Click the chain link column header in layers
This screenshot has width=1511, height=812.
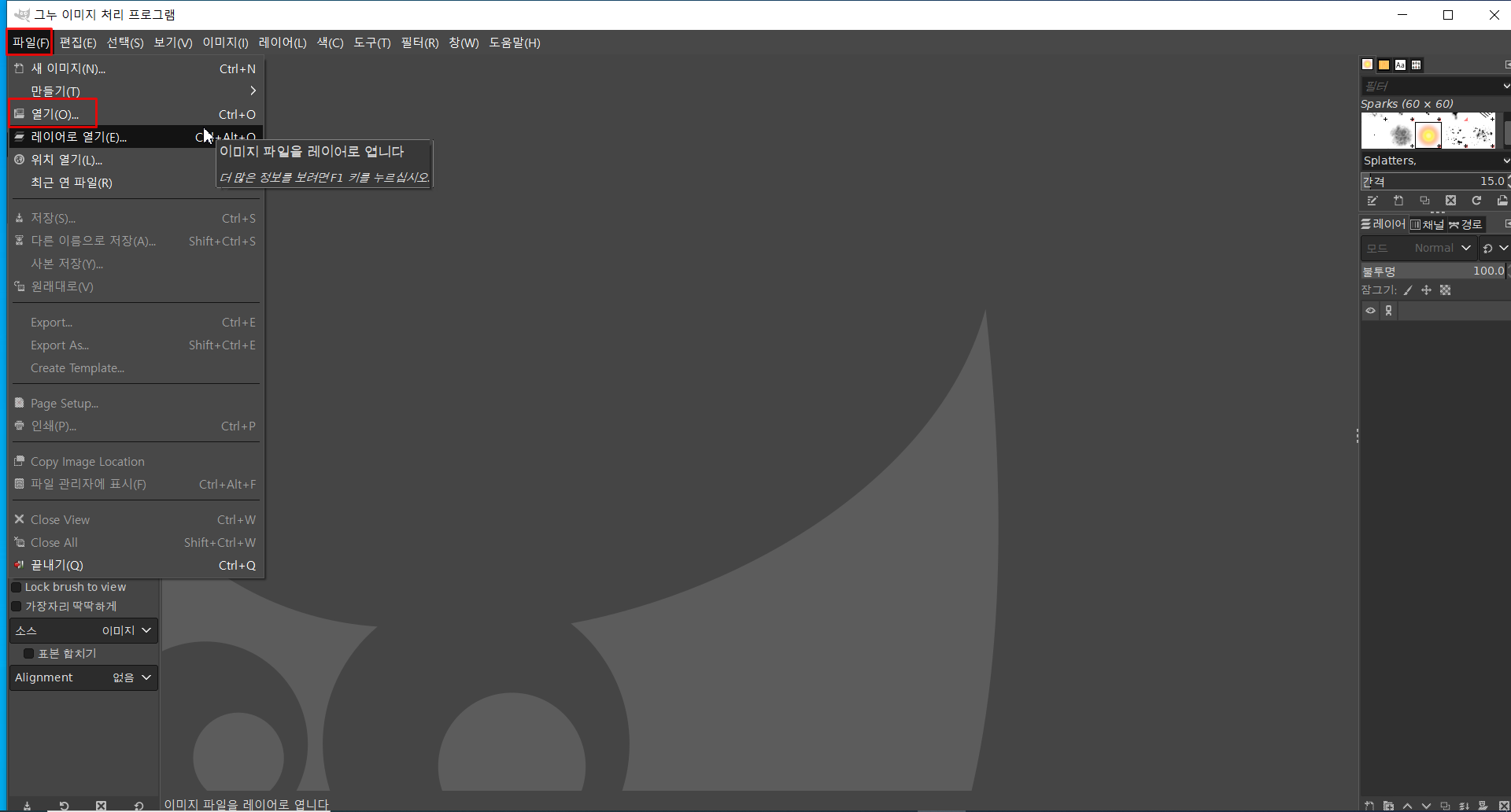point(1389,311)
